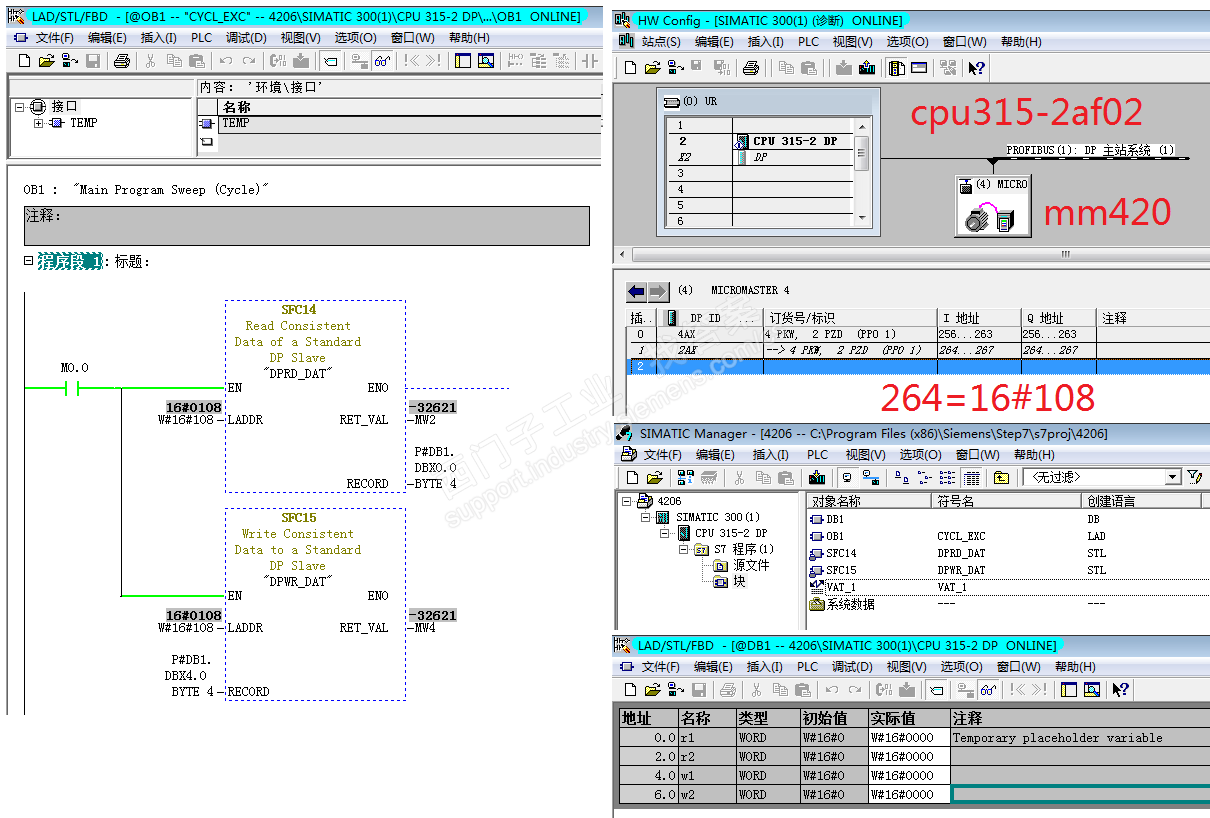Screen dimensions: 1210x818
Task: Click Upload to PG icon in HW Config
Action: pyautogui.click(x=867, y=68)
